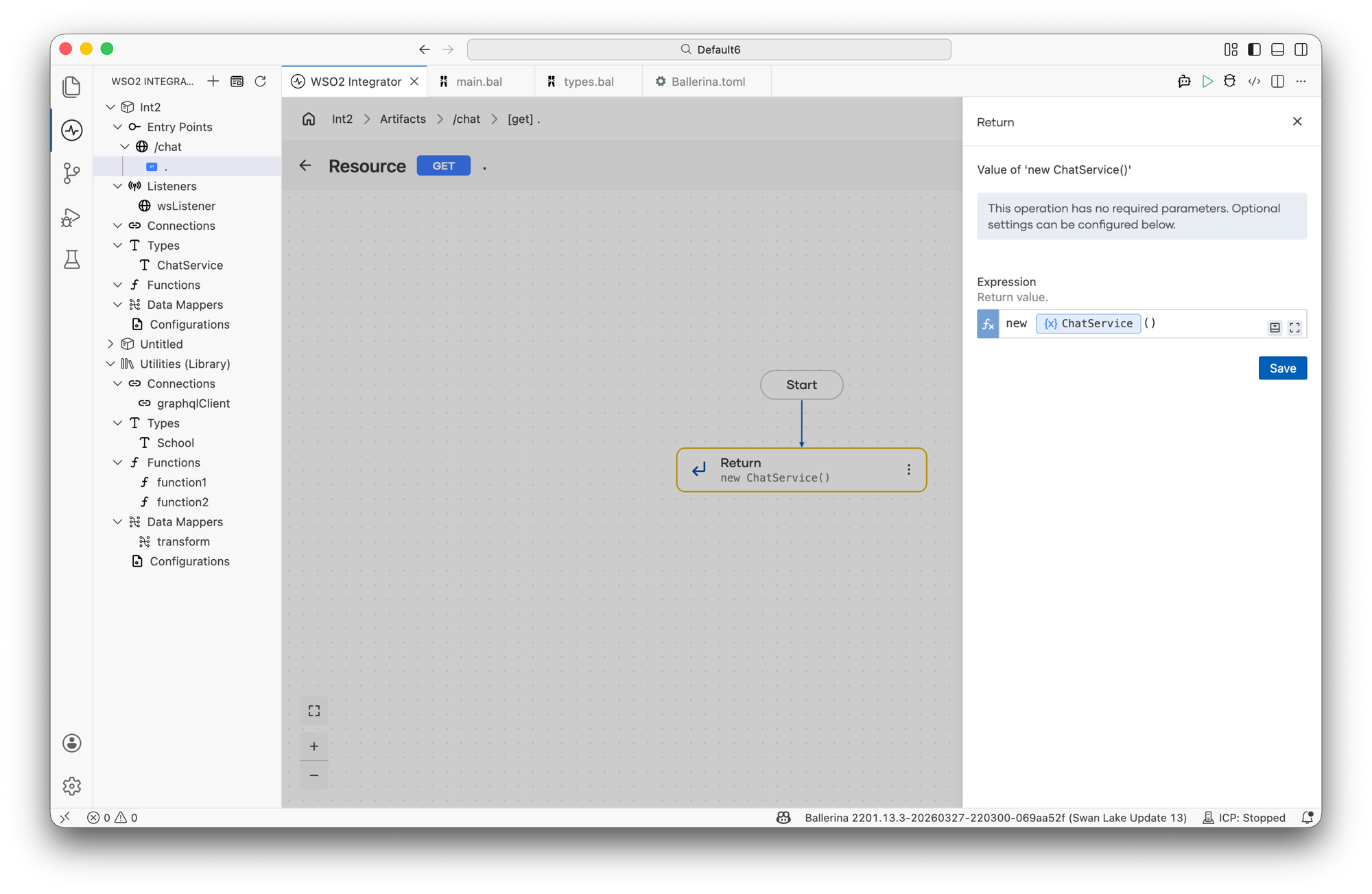The height and width of the screenshot is (894, 1372).
Task: Close the Return side panel
Action: click(1297, 121)
